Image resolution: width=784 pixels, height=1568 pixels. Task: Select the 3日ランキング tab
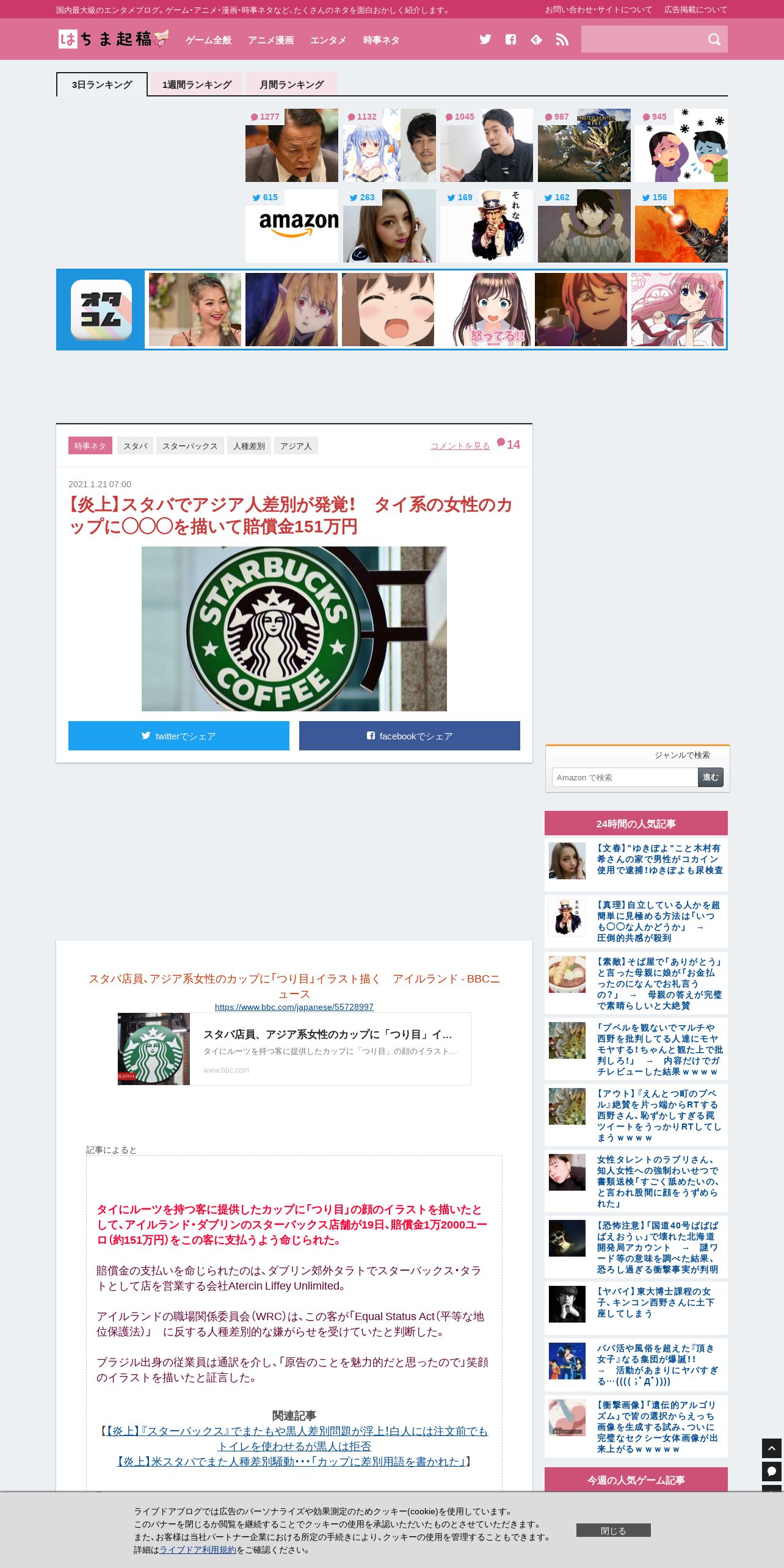[102, 84]
